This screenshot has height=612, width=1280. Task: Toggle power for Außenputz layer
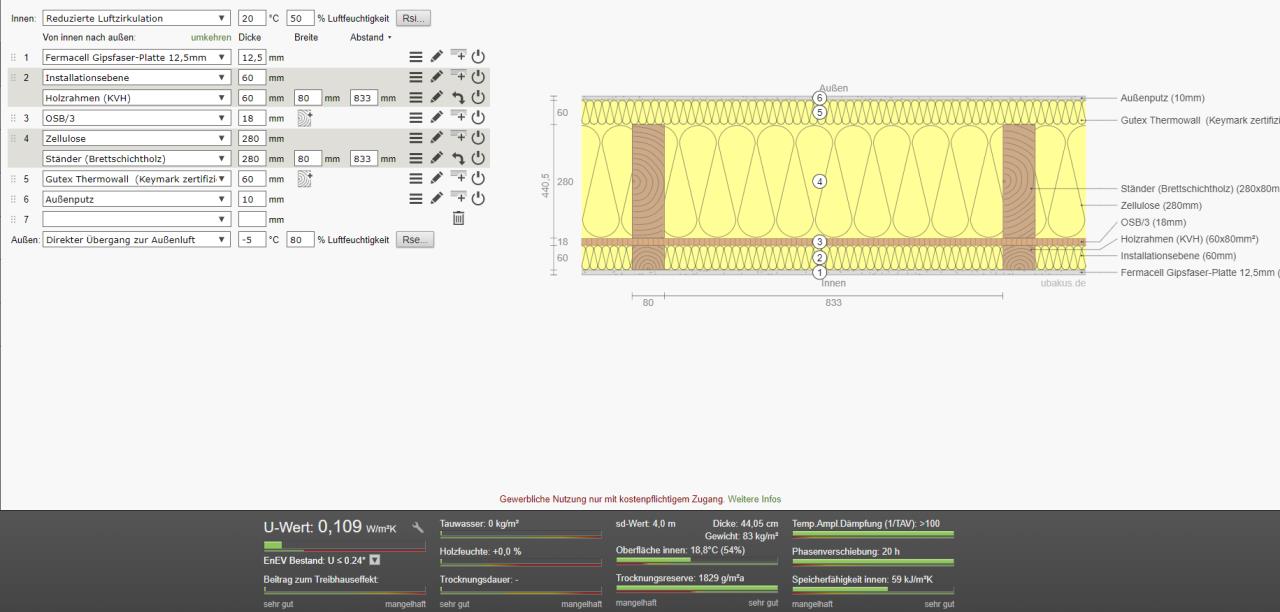pyautogui.click(x=478, y=198)
